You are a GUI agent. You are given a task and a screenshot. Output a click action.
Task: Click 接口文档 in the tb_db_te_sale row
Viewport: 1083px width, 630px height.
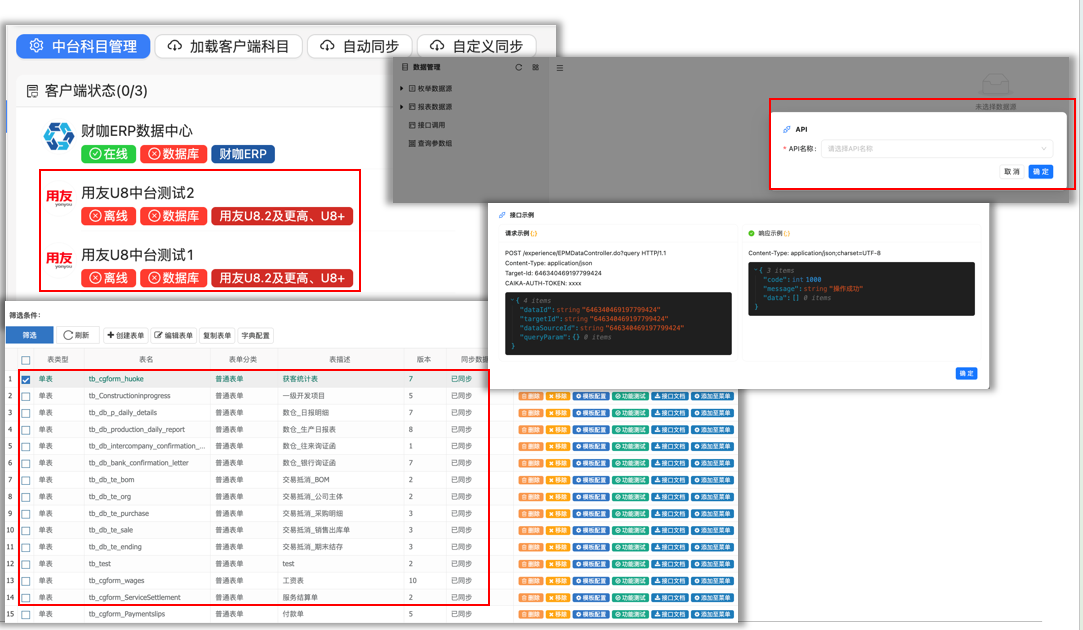[670, 531]
